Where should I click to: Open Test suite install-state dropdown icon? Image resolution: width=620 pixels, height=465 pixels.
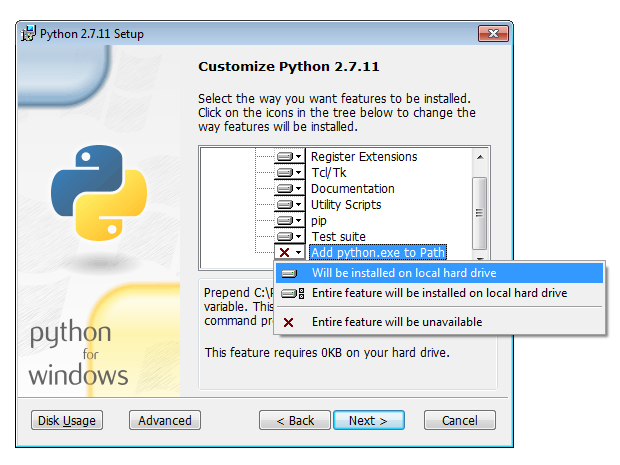289,236
